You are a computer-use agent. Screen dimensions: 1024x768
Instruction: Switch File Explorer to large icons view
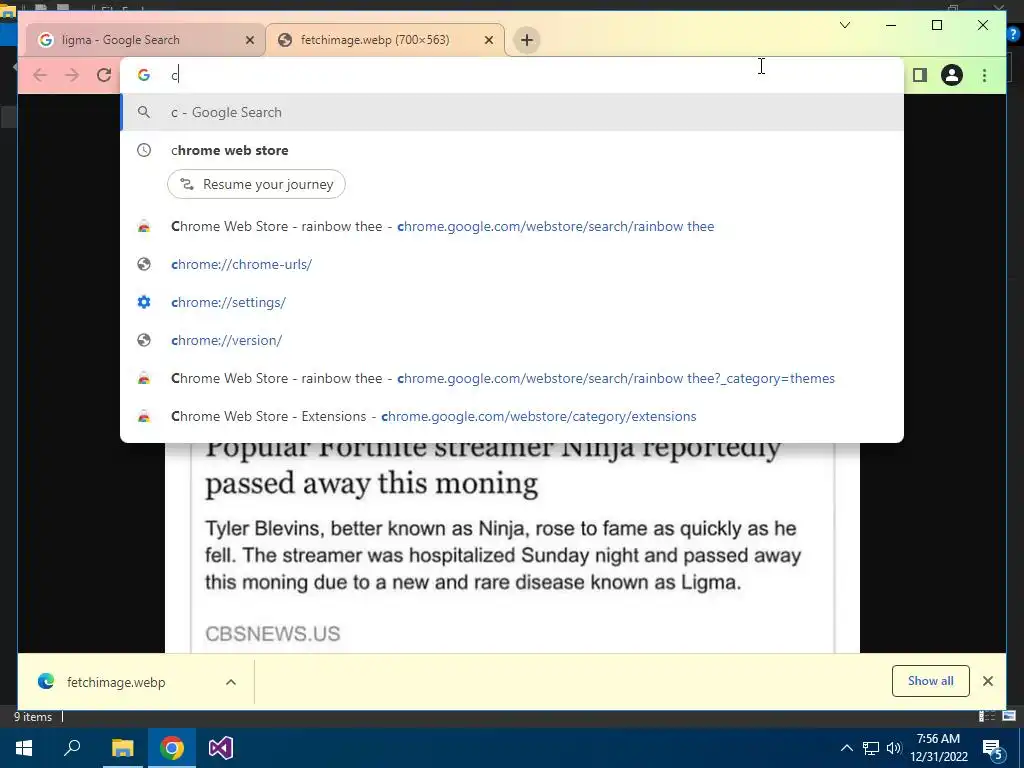(x=1009, y=716)
